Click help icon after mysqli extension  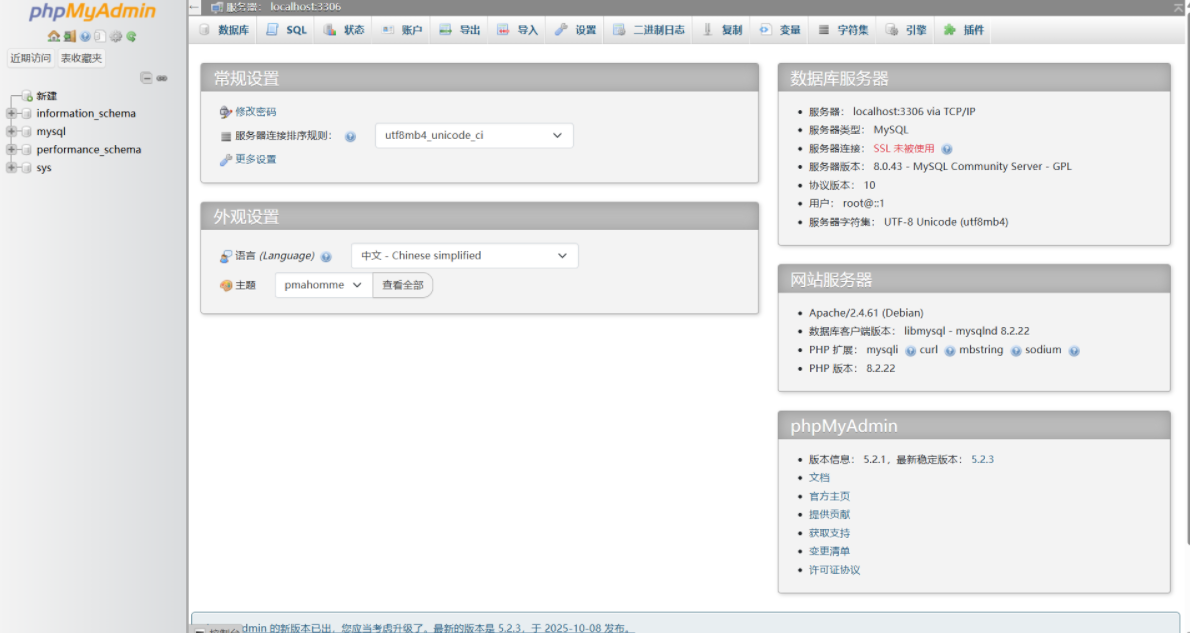910,351
